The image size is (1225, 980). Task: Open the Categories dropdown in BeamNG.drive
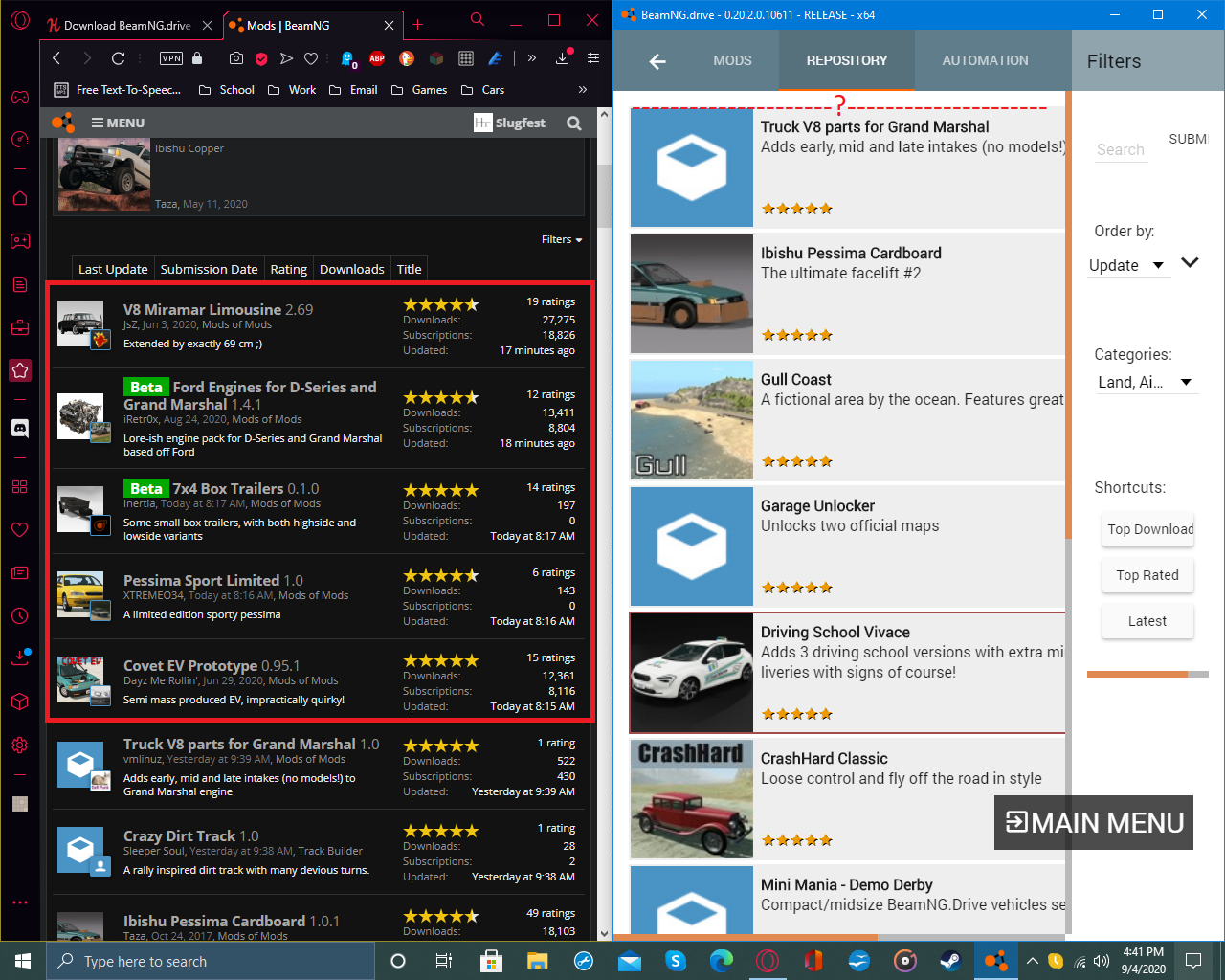[1146, 382]
